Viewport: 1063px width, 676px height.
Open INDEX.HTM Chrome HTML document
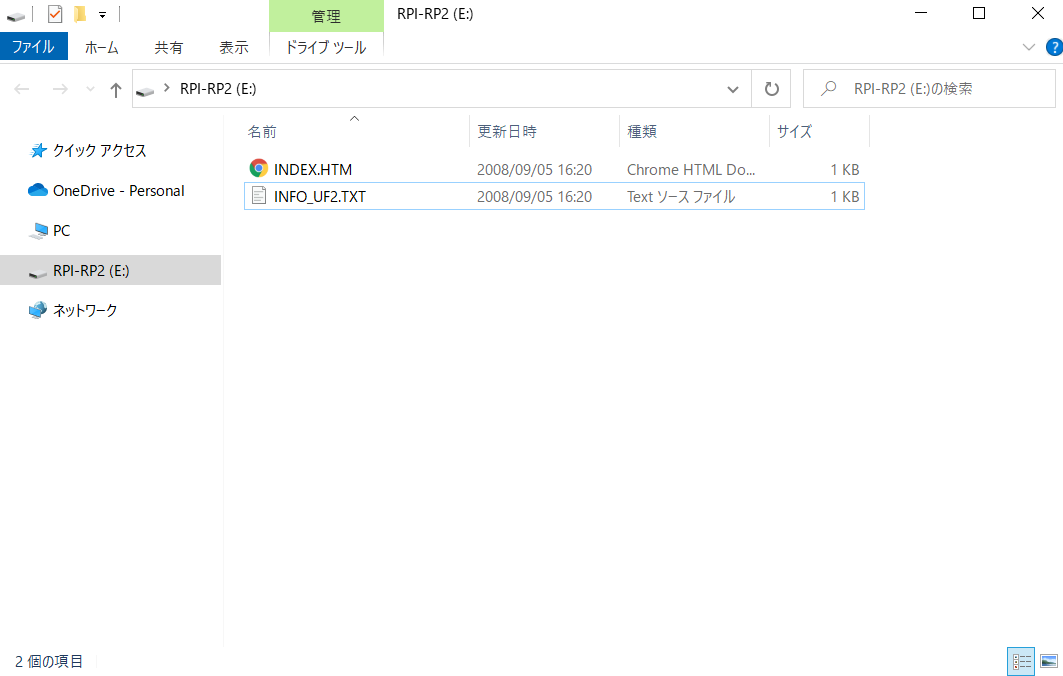(x=313, y=168)
